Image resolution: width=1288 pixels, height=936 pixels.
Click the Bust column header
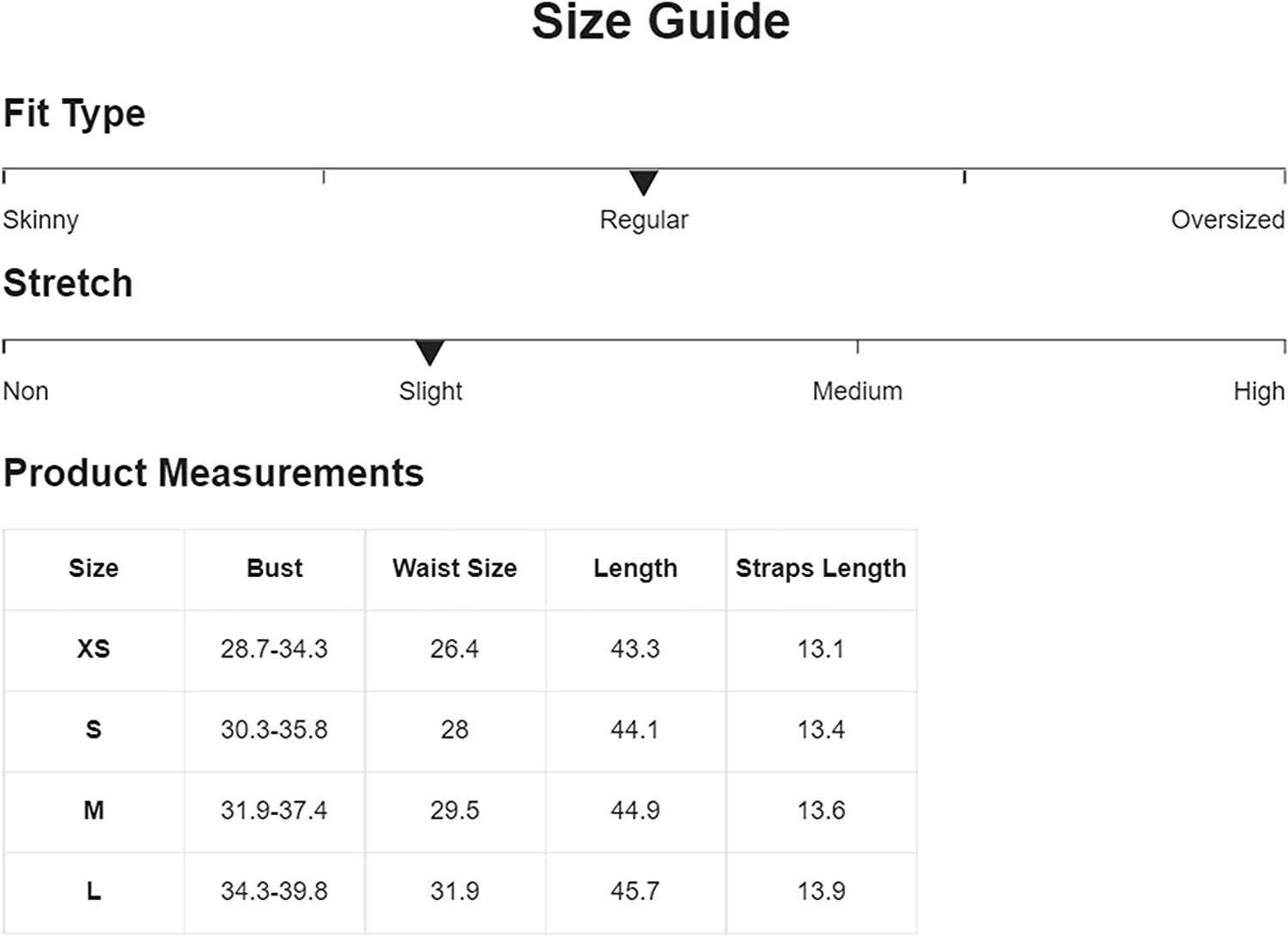pos(275,568)
